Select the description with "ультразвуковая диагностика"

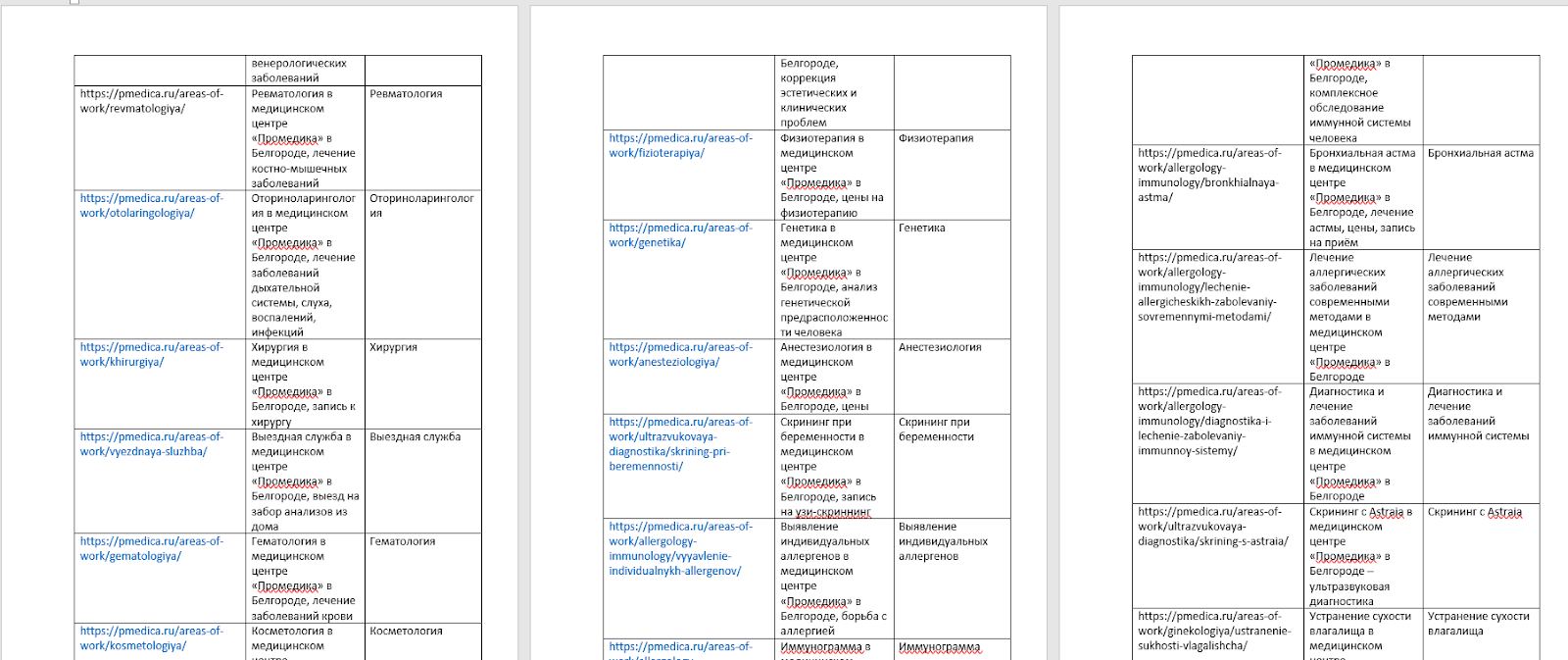1363,556
